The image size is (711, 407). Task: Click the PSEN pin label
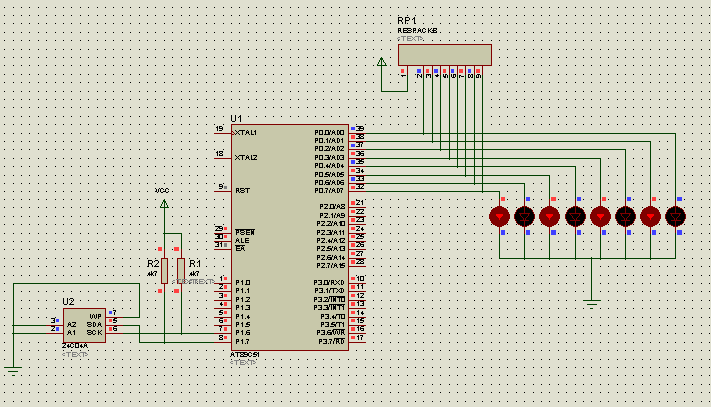click(245, 232)
